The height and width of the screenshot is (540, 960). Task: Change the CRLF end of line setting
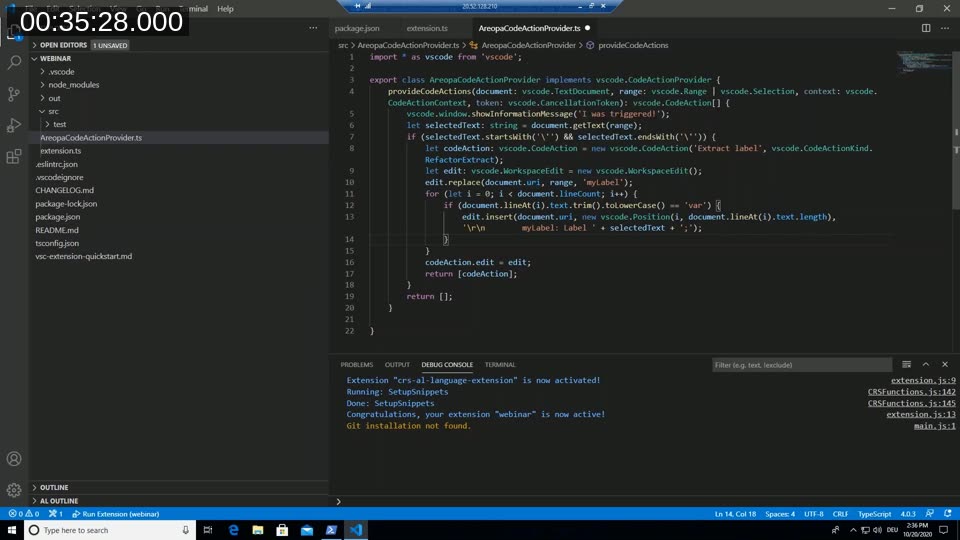(x=840, y=514)
